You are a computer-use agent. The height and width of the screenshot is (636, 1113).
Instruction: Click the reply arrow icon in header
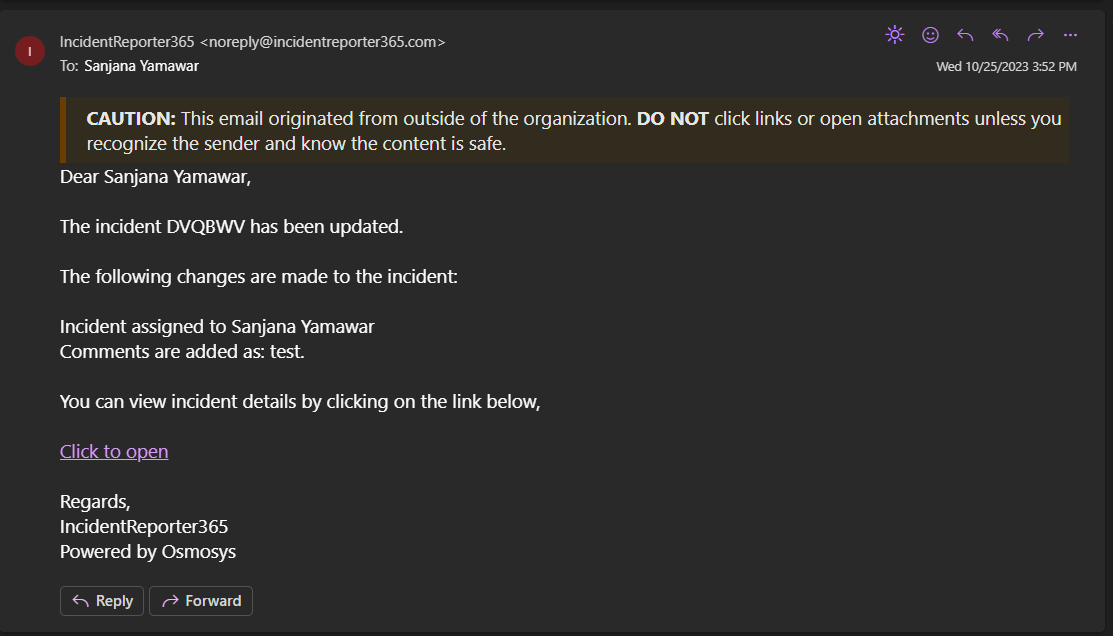(x=965, y=35)
